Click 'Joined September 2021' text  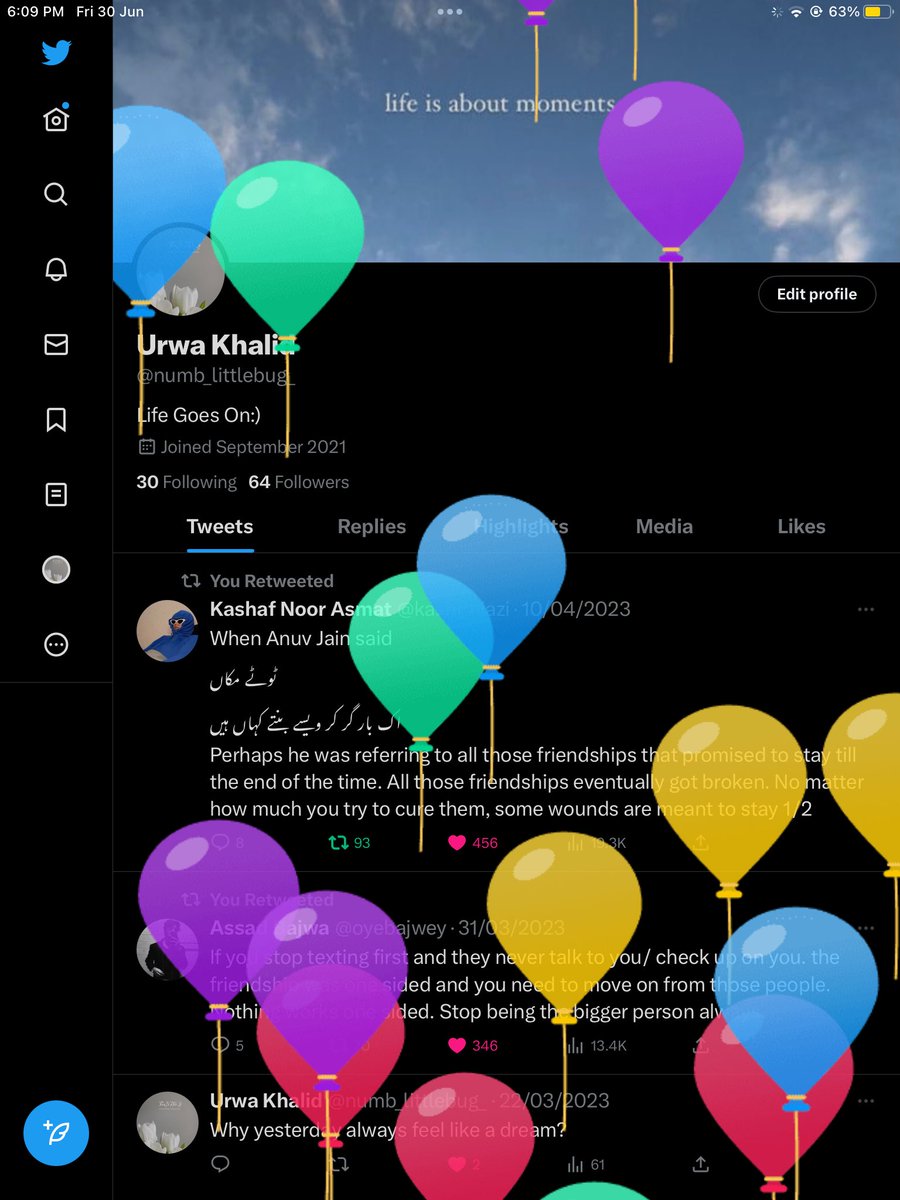click(x=253, y=447)
